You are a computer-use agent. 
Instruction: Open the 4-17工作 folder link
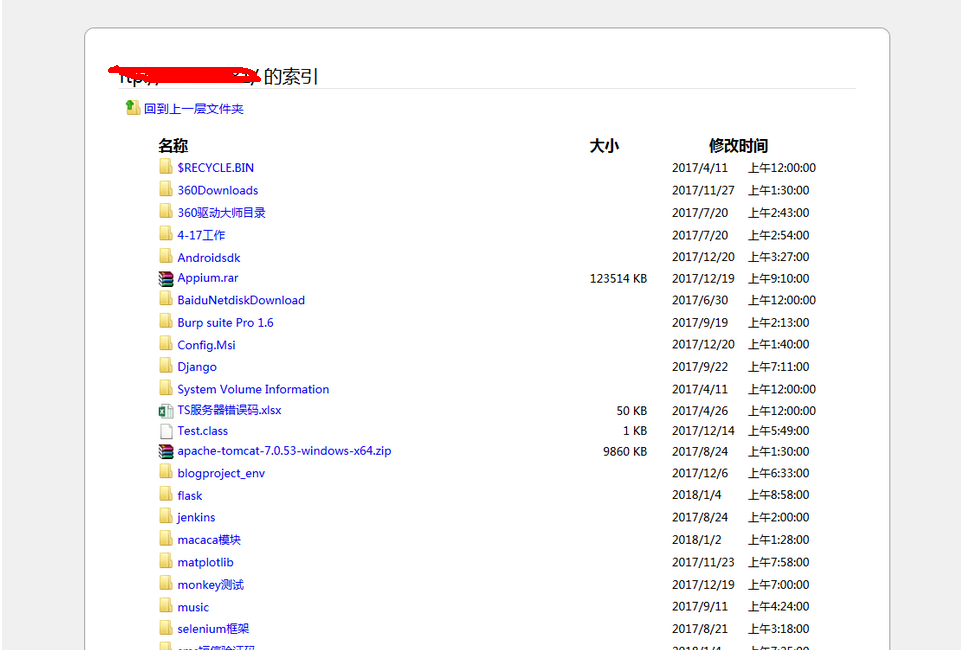pos(201,235)
